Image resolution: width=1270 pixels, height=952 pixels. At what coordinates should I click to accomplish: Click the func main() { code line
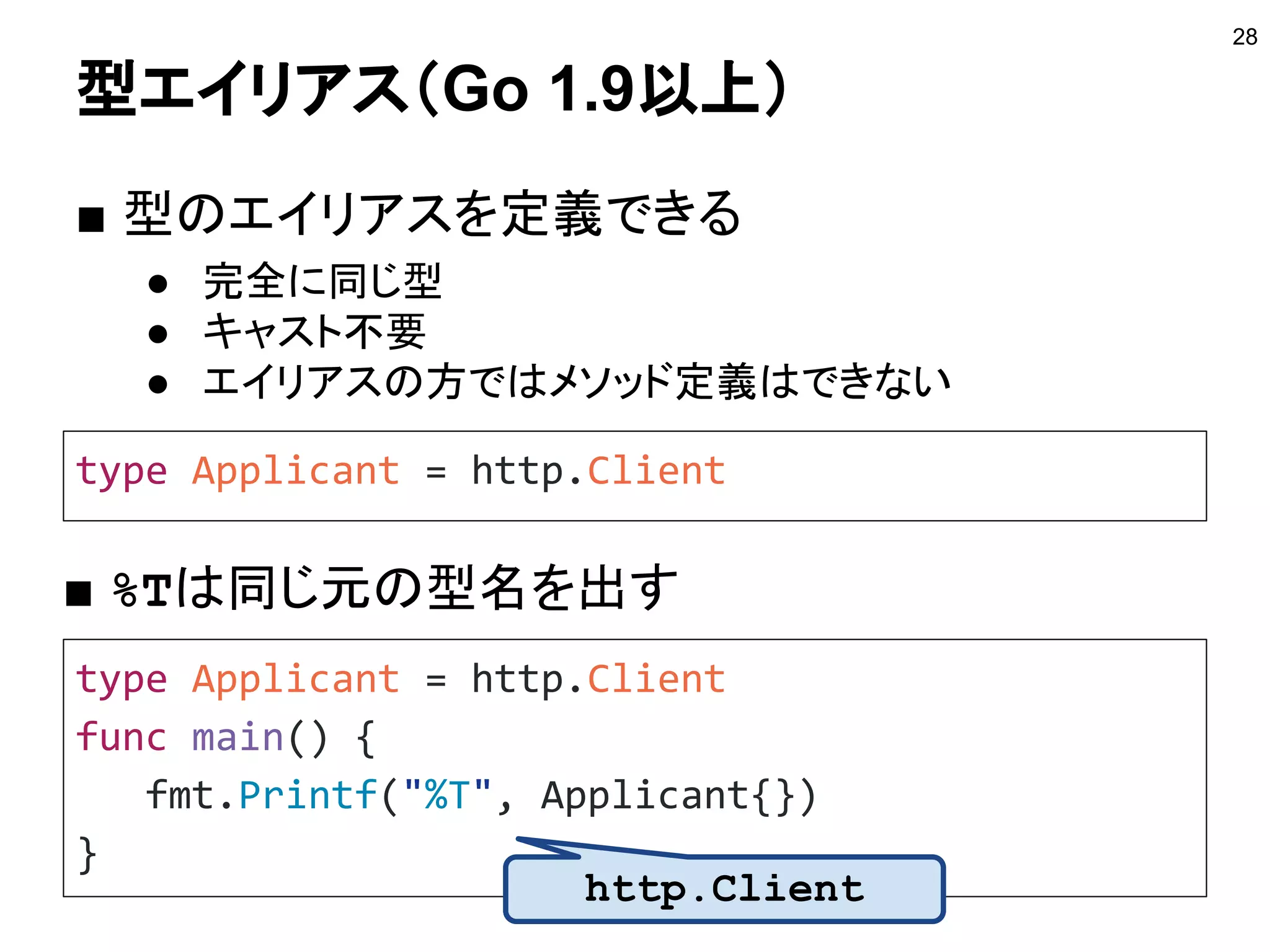pyautogui.click(x=226, y=738)
